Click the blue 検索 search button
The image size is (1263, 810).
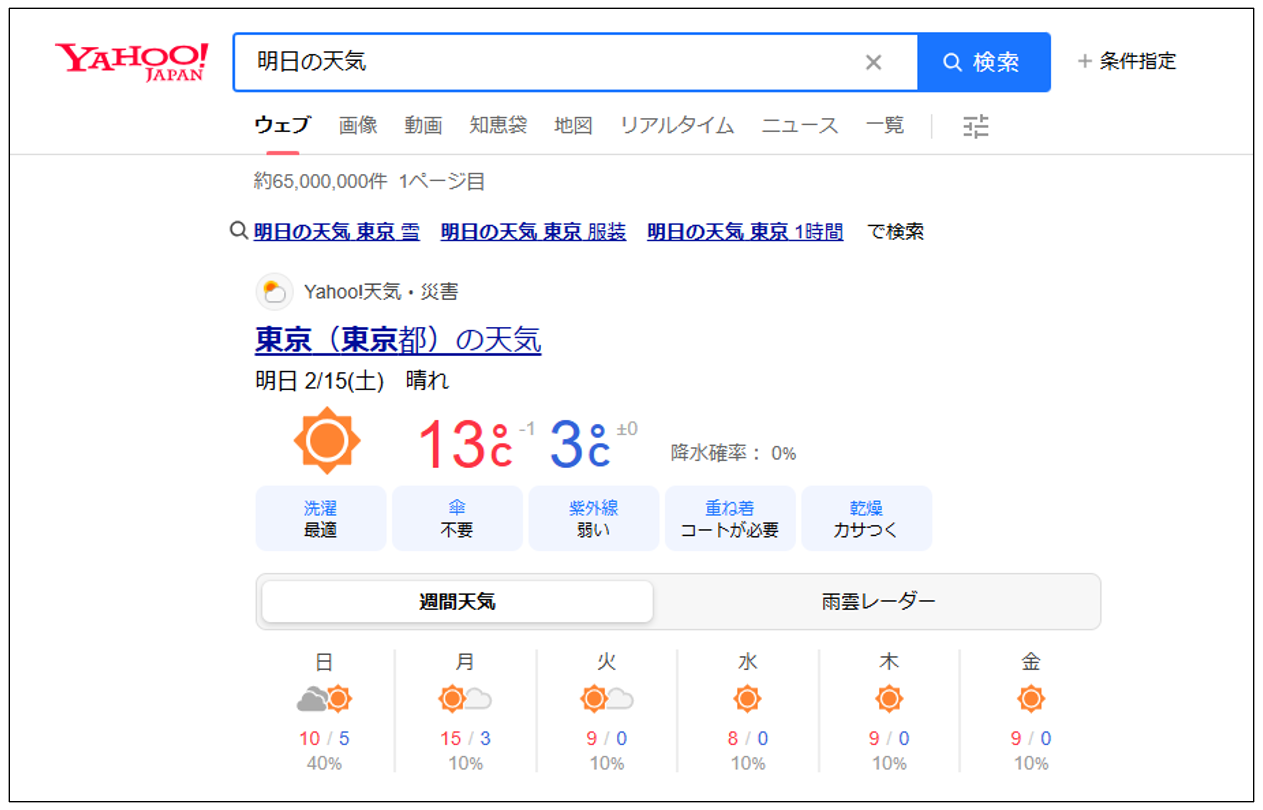point(984,62)
